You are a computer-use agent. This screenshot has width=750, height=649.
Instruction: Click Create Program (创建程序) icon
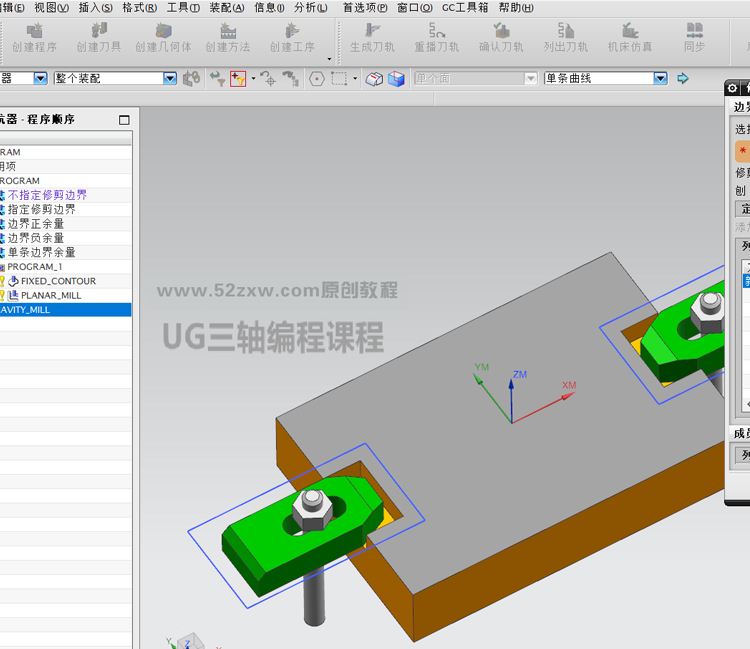pyautogui.click(x=34, y=31)
